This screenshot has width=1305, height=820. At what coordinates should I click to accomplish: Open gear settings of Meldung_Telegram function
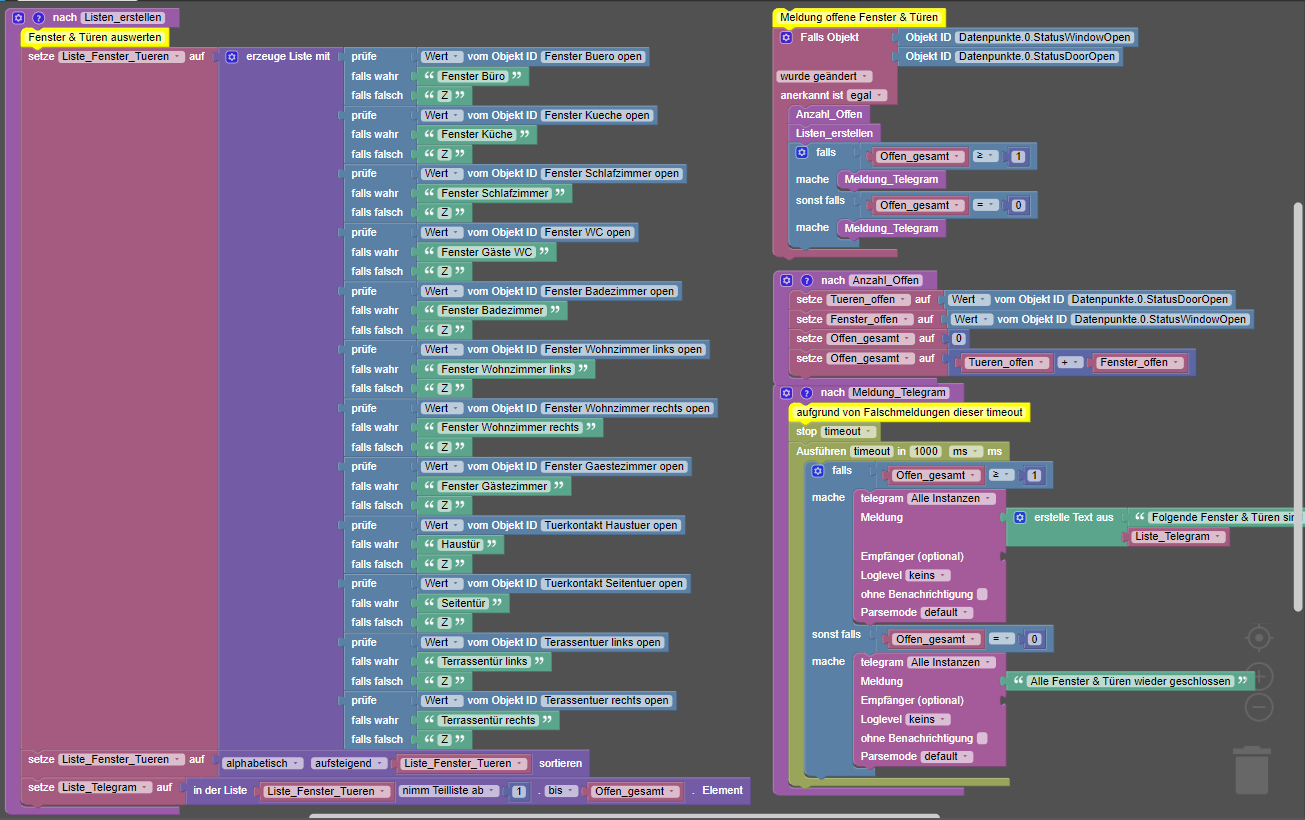click(786, 392)
